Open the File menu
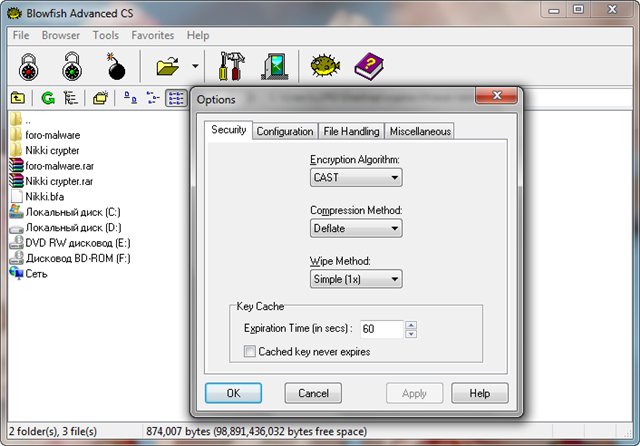 tap(21, 36)
